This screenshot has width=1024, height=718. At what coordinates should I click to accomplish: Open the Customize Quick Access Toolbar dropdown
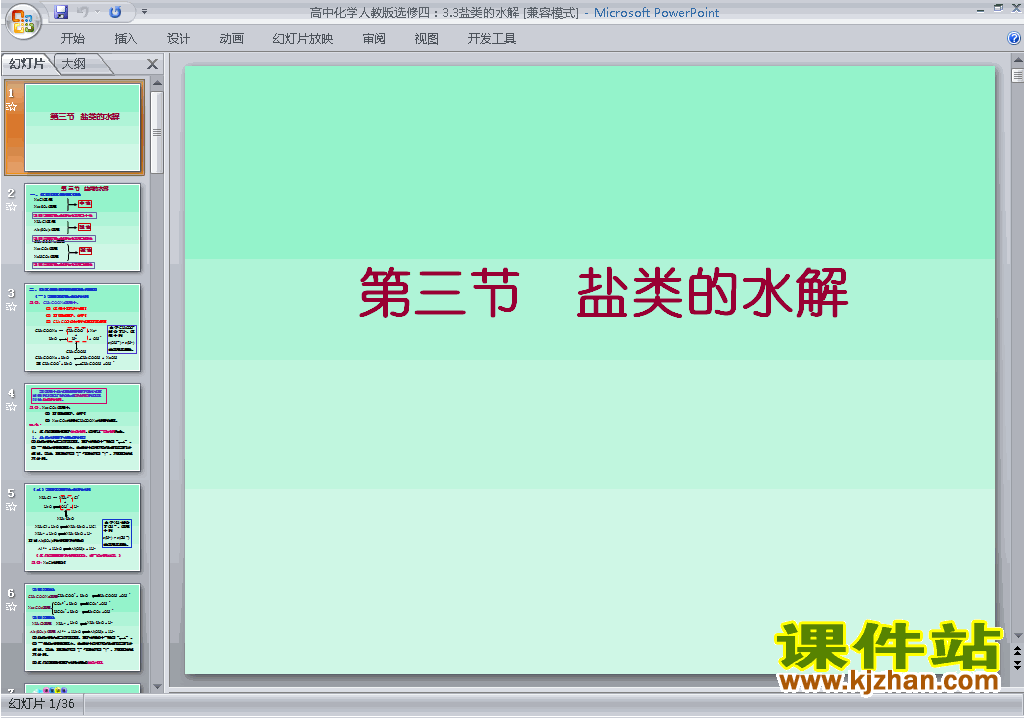(x=144, y=12)
